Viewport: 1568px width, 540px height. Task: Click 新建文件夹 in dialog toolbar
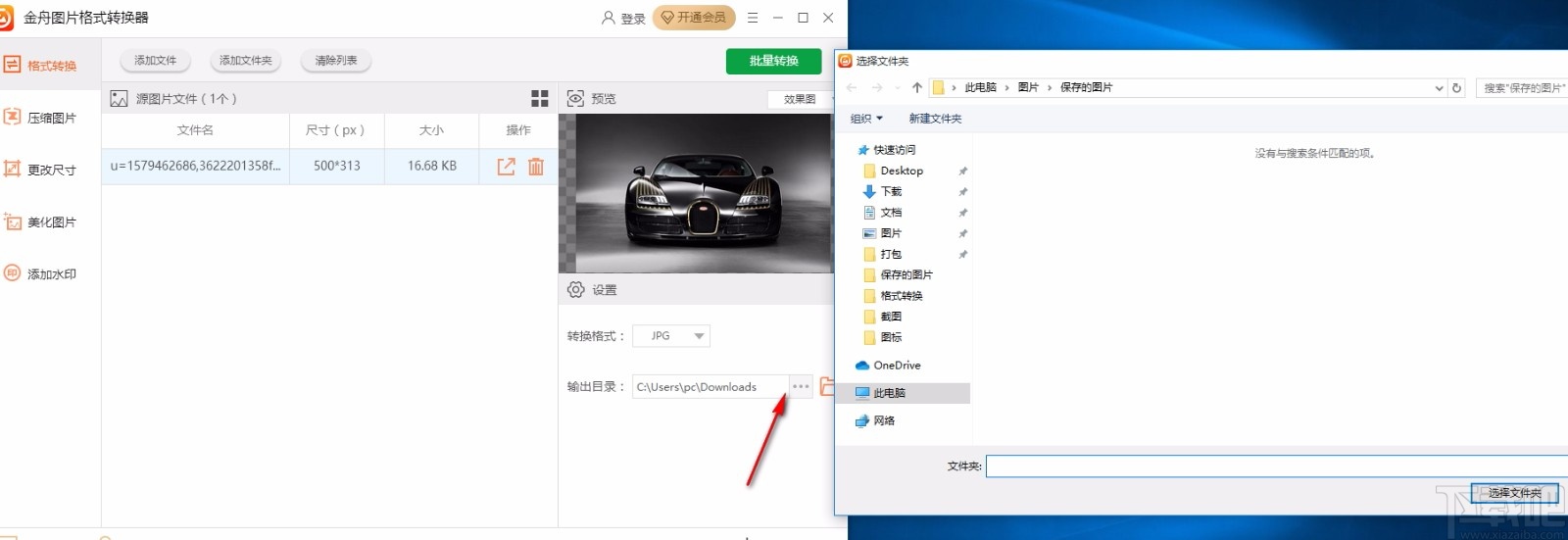point(935,119)
